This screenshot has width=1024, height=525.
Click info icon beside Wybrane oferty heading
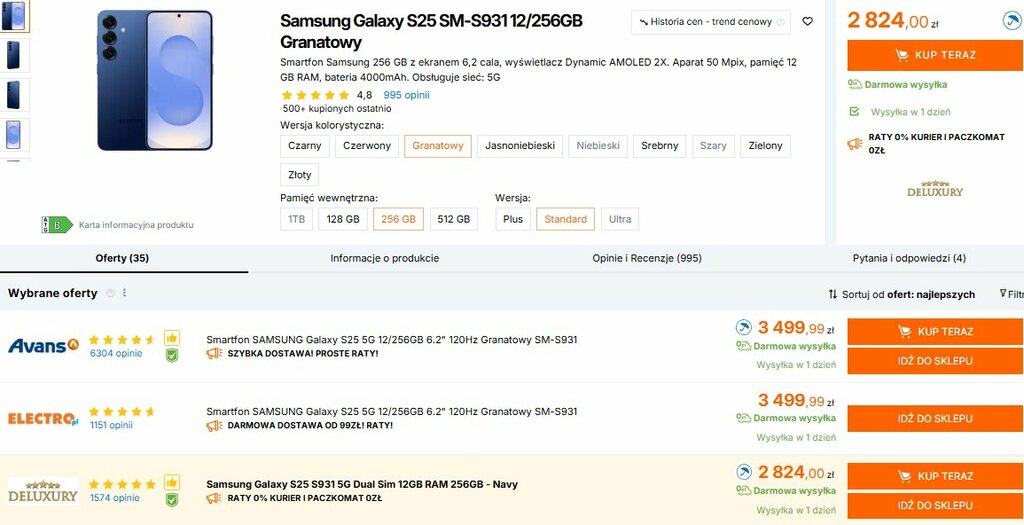pos(110,293)
